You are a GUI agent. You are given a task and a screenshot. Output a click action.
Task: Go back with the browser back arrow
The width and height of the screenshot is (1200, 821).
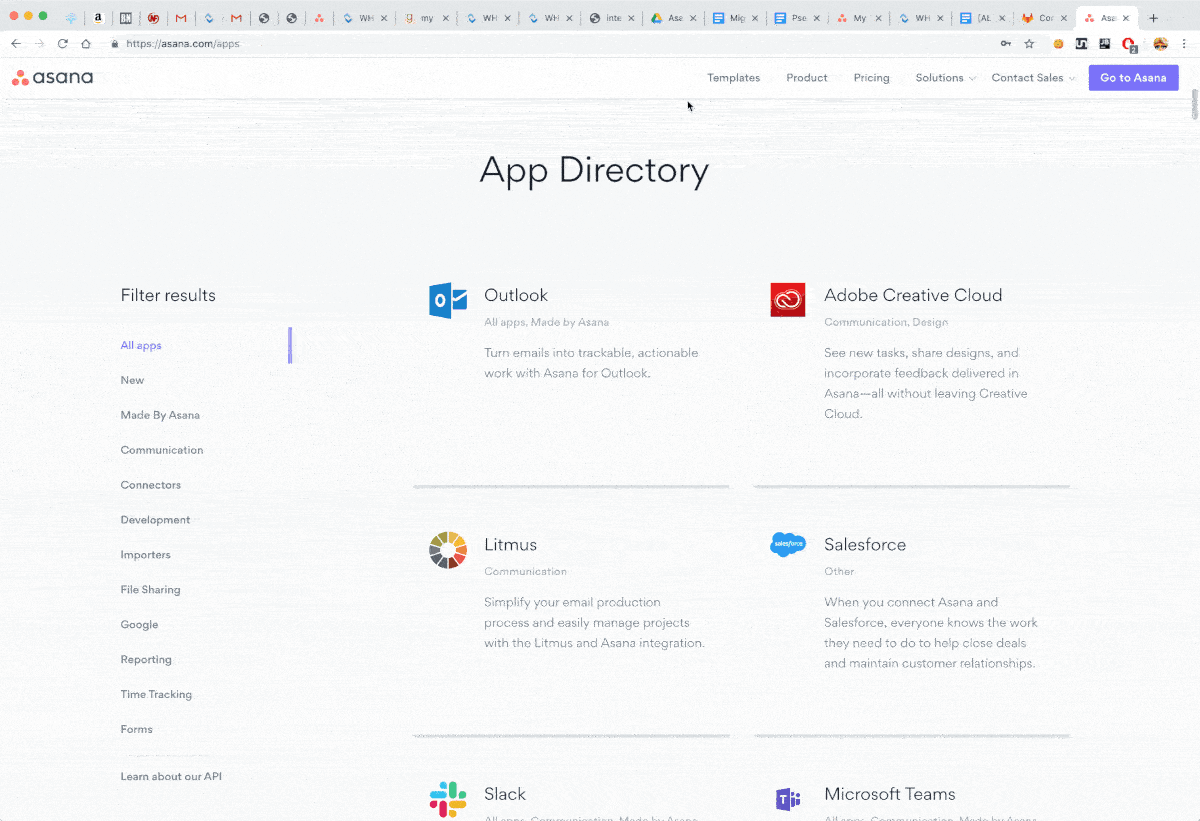16,44
